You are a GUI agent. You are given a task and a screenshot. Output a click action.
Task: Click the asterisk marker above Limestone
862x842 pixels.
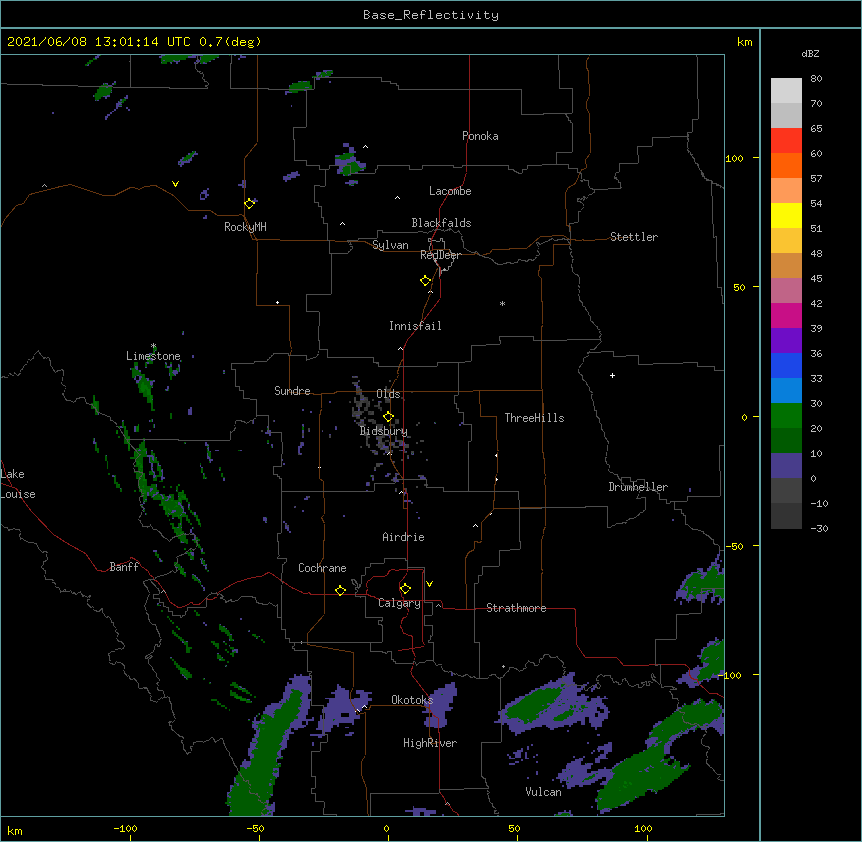153,346
